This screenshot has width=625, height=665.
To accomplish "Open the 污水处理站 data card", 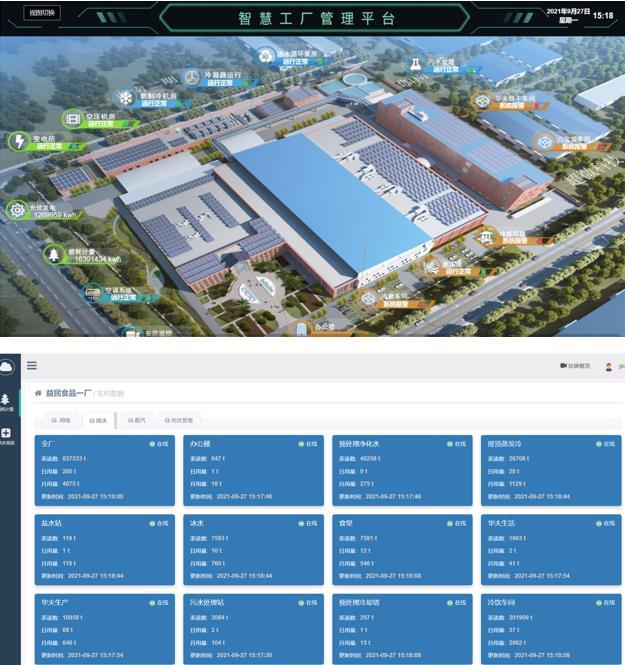I will click(254, 630).
